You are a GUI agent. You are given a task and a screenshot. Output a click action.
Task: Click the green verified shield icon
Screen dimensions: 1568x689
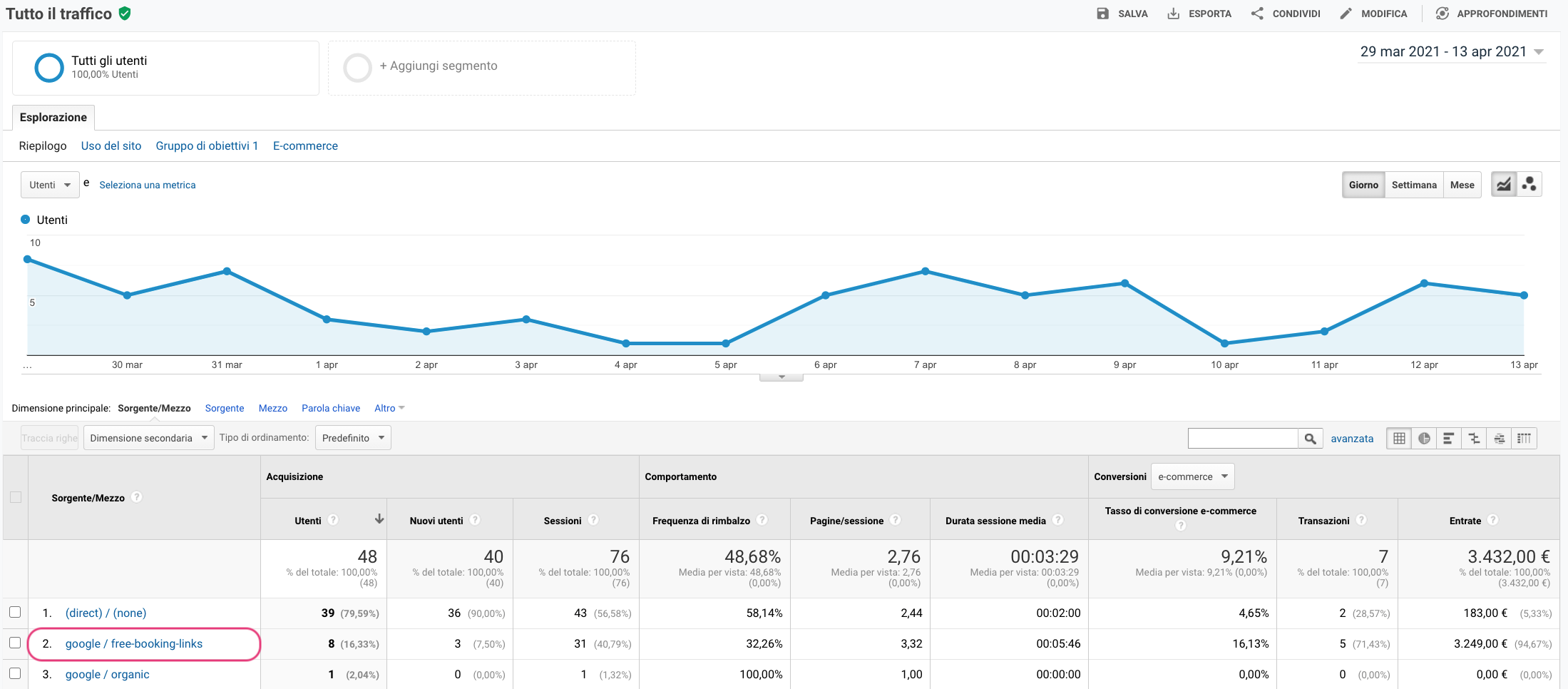pyautogui.click(x=125, y=13)
